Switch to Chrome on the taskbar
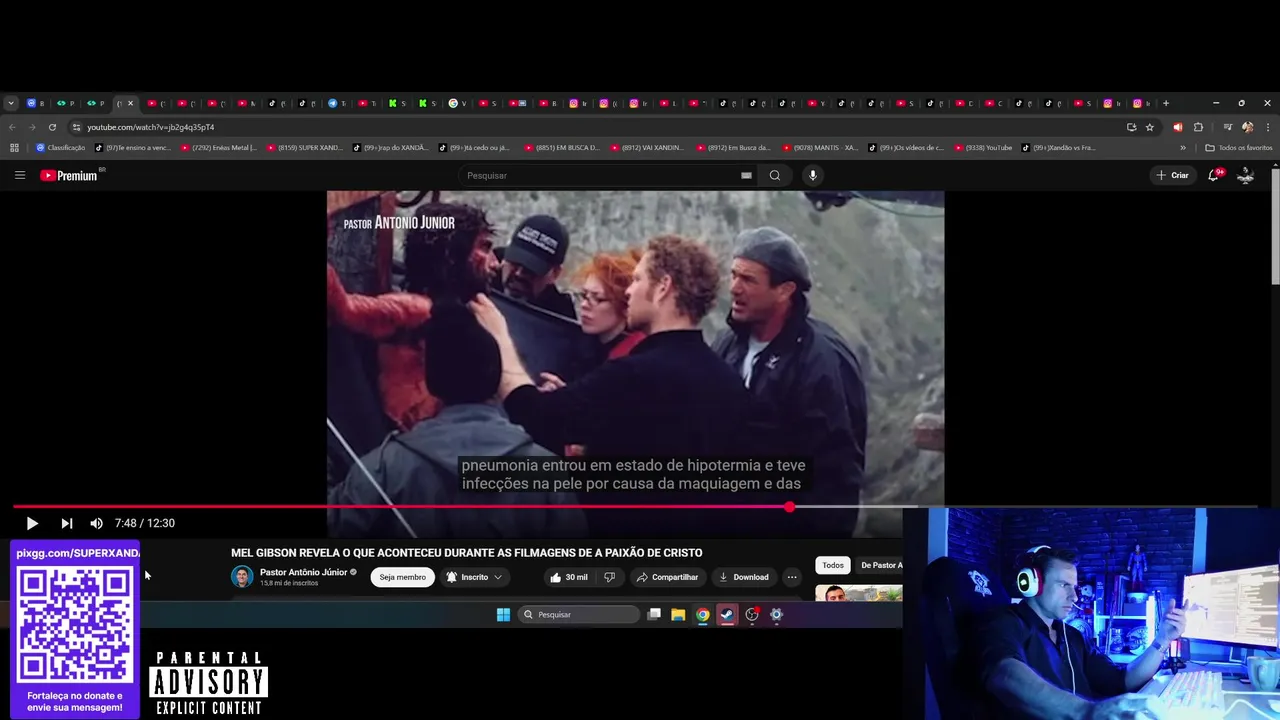The height and width of the screenshot is (720, 1280). click(703, 615)
